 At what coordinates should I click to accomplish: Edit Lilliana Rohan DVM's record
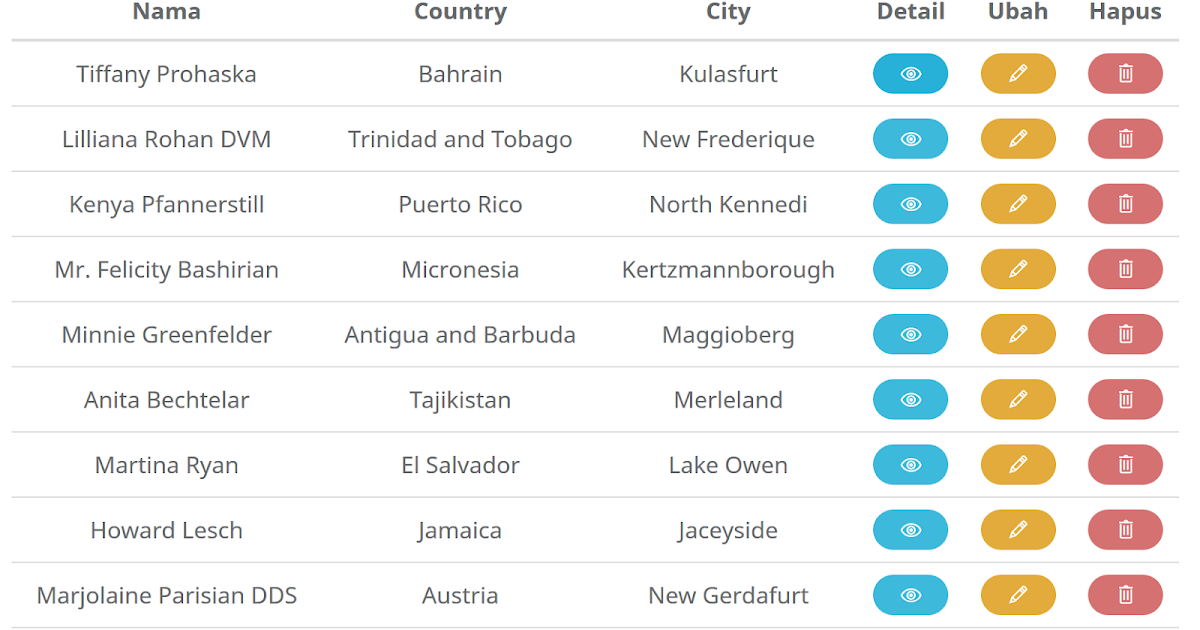click(1018, 139)
